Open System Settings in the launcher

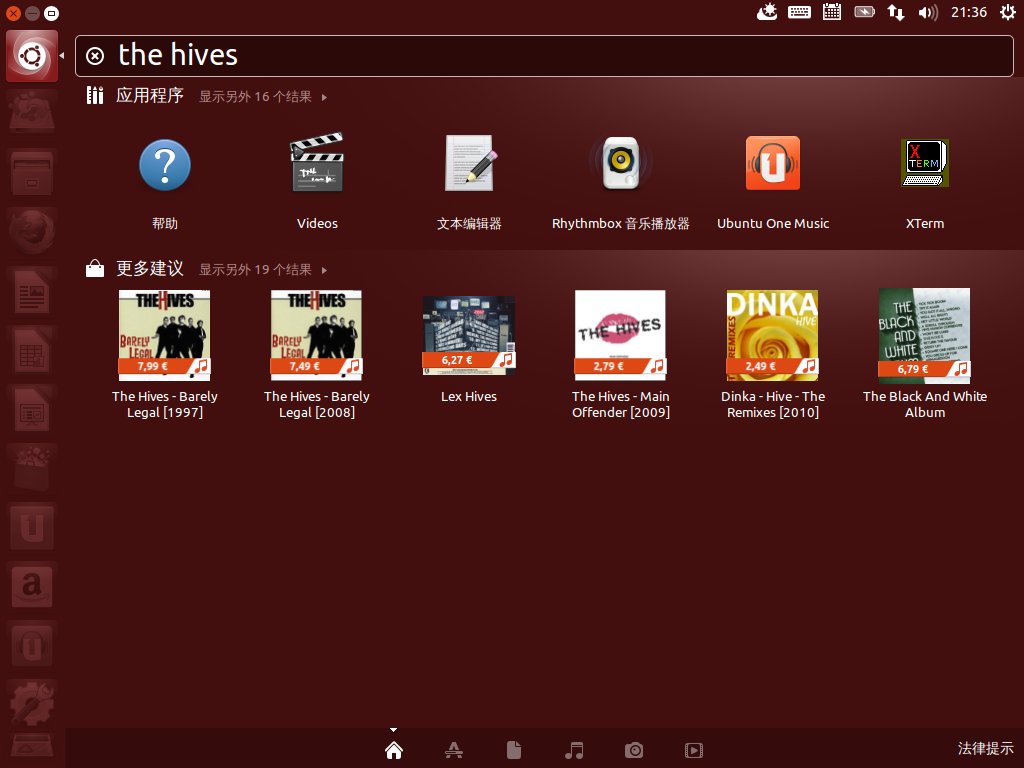(32, 703)
